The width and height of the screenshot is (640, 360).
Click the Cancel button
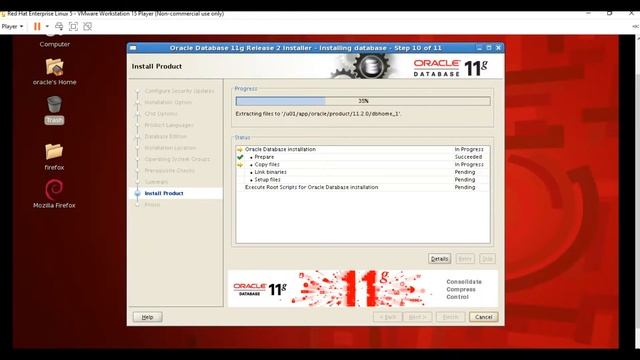484,317
